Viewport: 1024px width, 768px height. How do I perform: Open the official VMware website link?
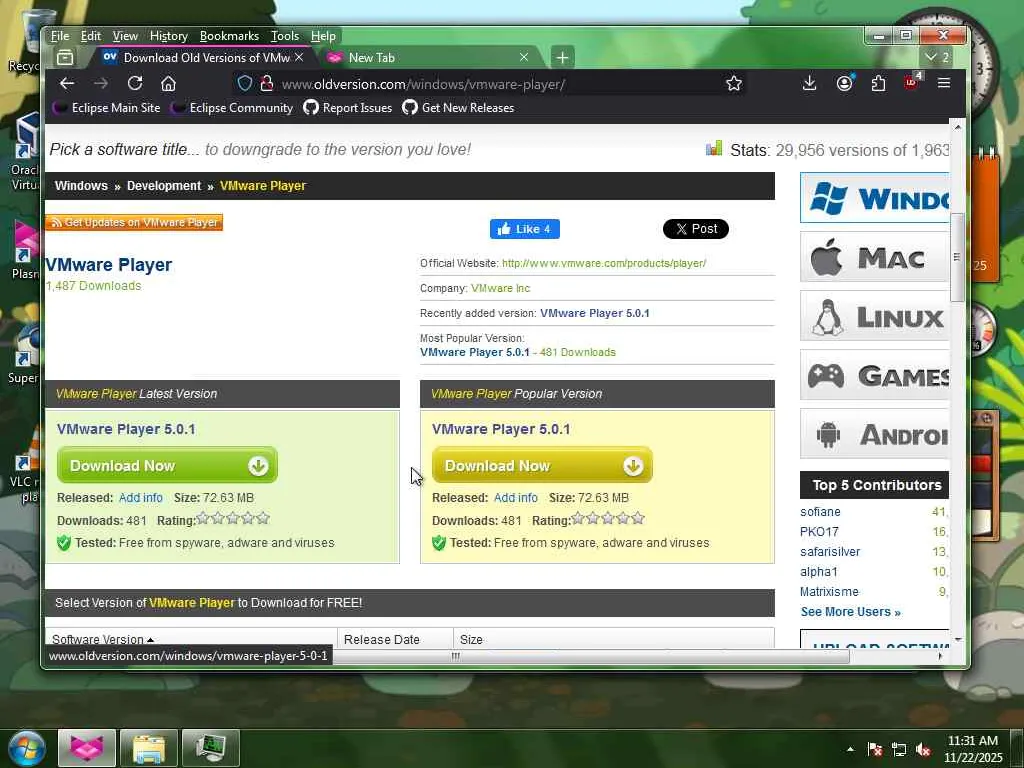(x=603, y=263)
